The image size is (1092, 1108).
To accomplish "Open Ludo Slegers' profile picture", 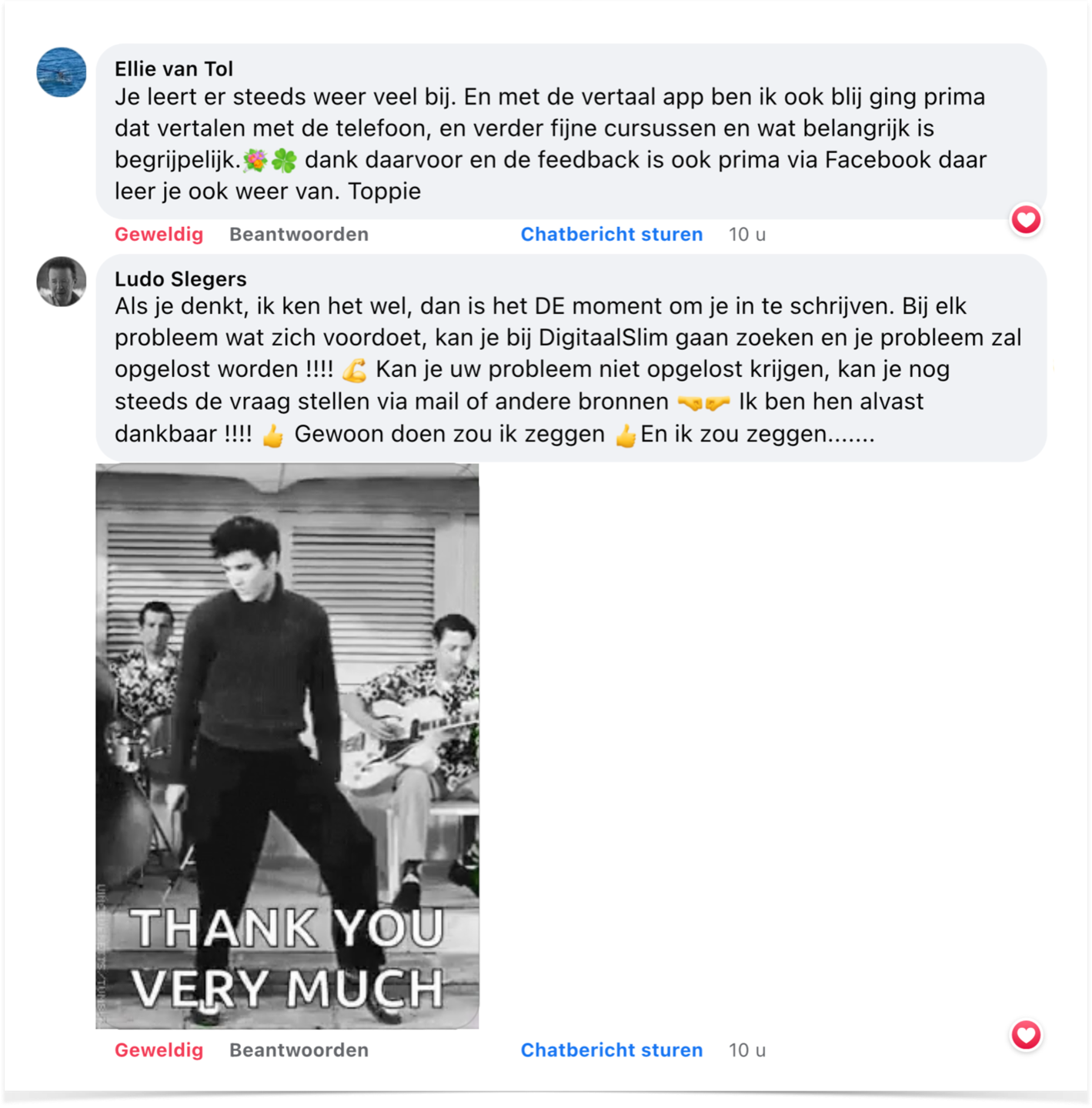I will click(x=62, y=282).
